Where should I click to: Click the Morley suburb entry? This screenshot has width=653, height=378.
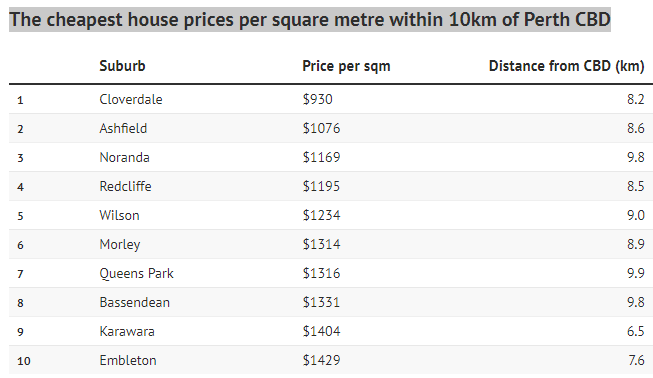click(120, 244)
